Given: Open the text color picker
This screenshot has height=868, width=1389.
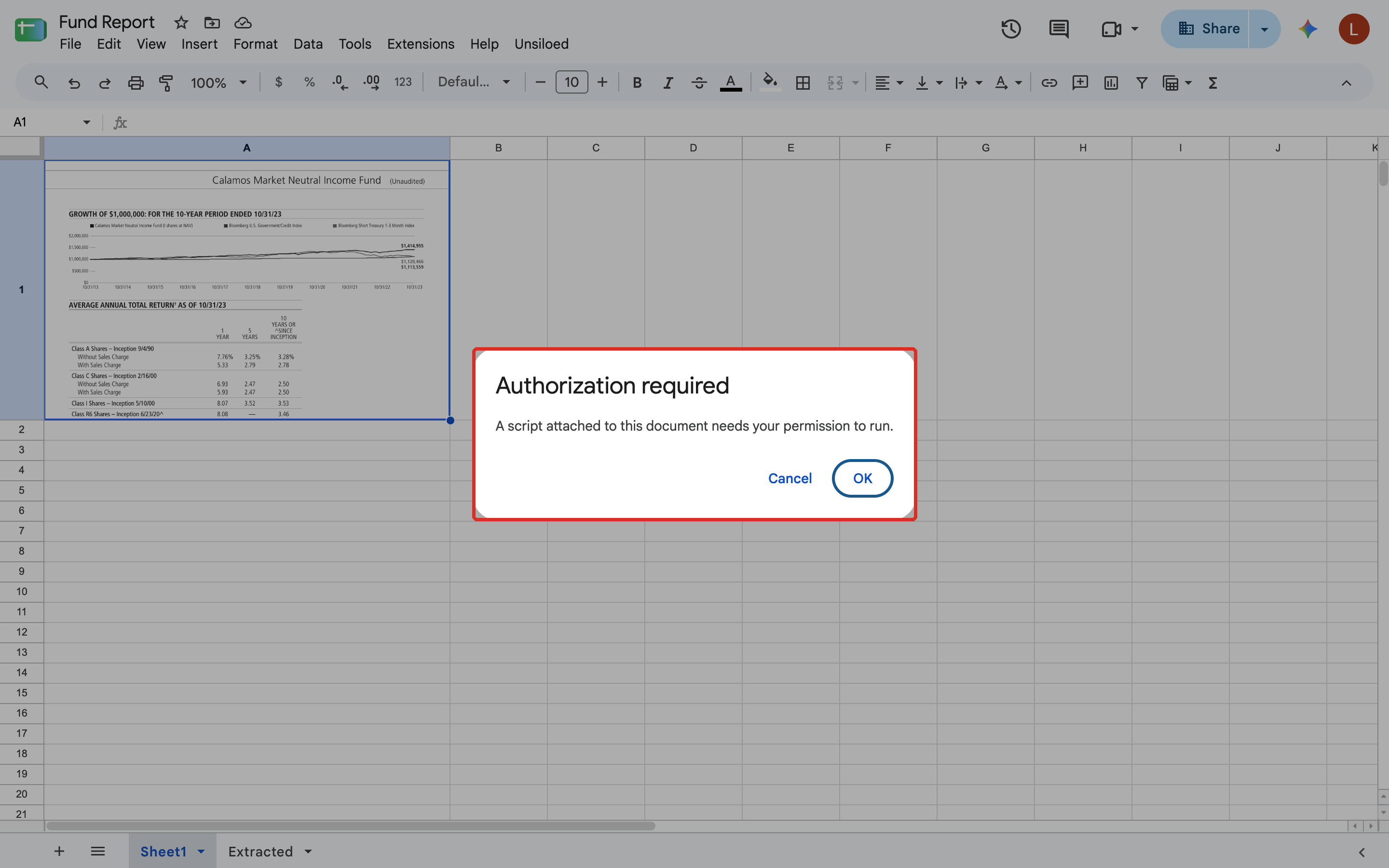Looking at the screenshot, I should pyautogui.click(x=730, y=82).
